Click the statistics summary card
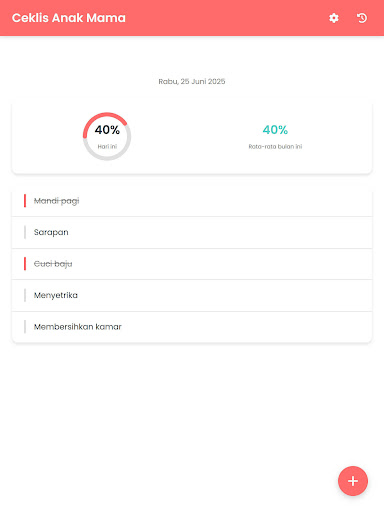The image size is (384, 512). (x=192, y=138)
